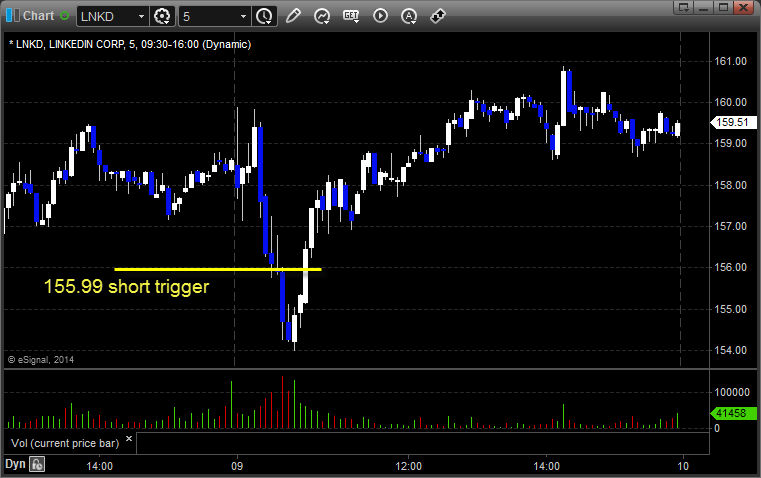
Task: Open the circled A icon menu
Action: (409, 16)
